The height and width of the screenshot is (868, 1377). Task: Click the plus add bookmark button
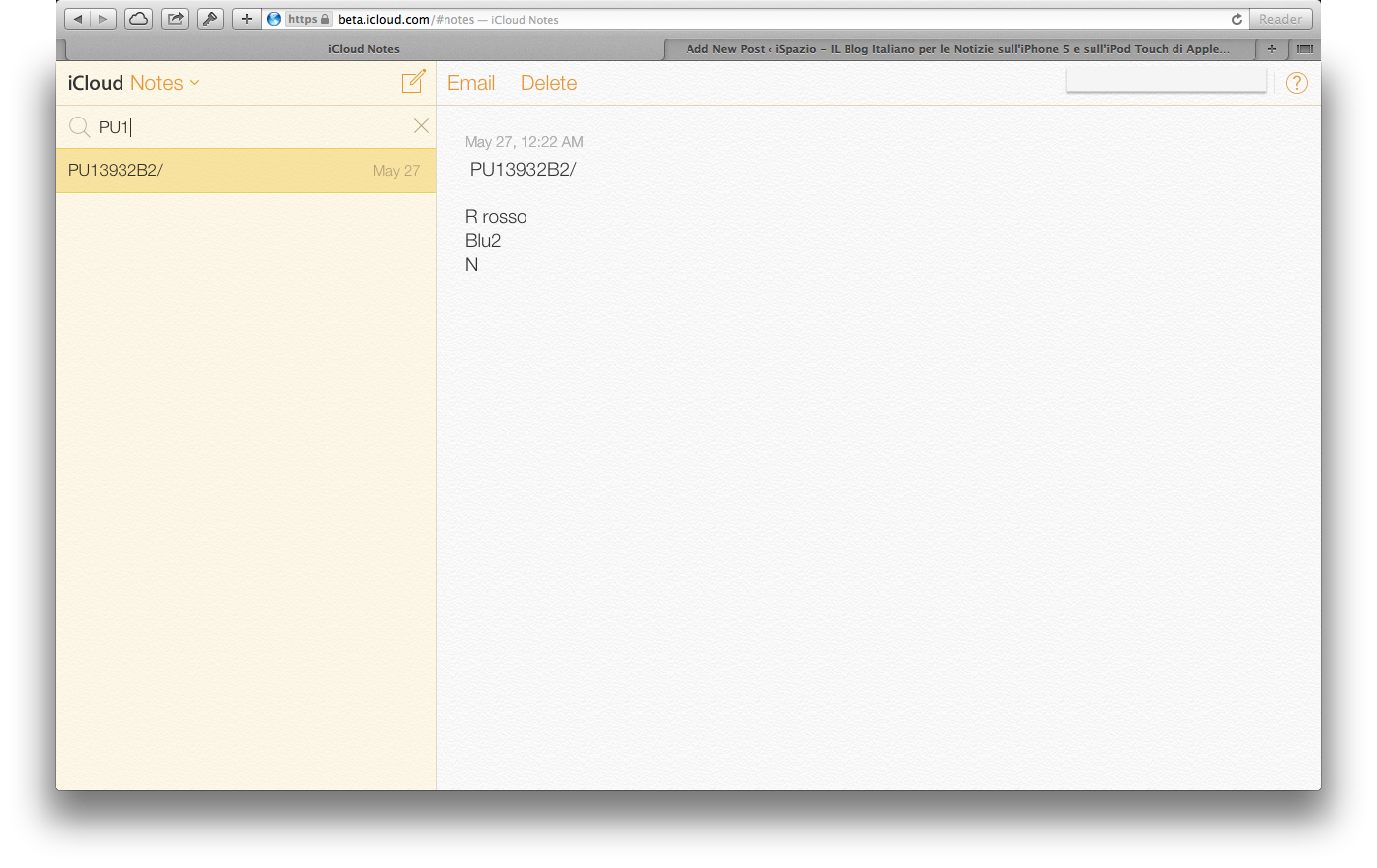(x=246, y=19)
